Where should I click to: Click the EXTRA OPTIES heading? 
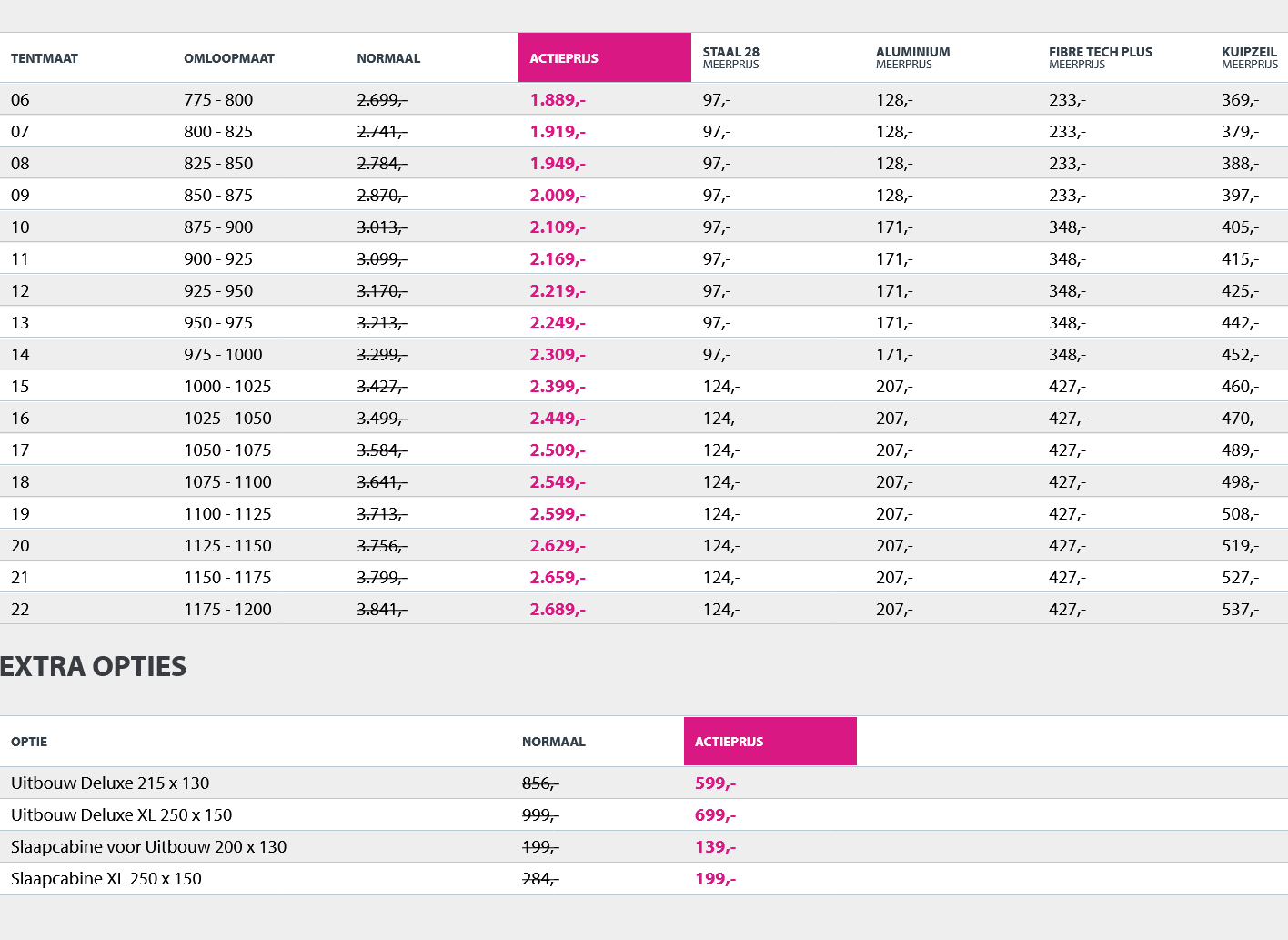coord(93,667)
